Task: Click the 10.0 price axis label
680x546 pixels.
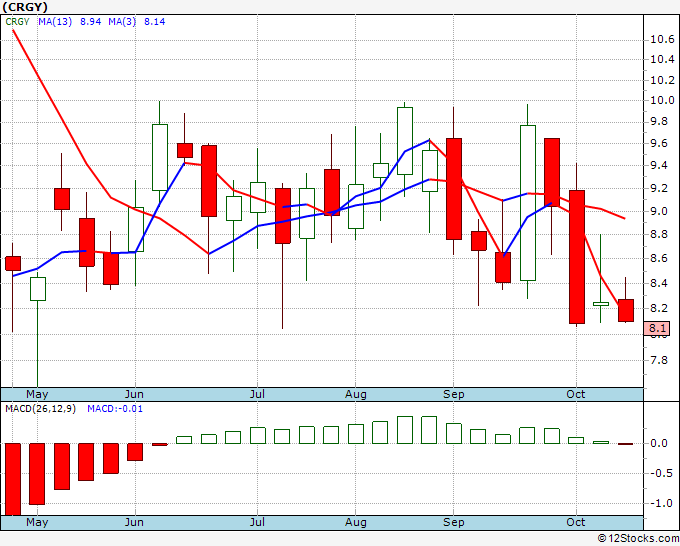Action: click(x=662, y=100)
